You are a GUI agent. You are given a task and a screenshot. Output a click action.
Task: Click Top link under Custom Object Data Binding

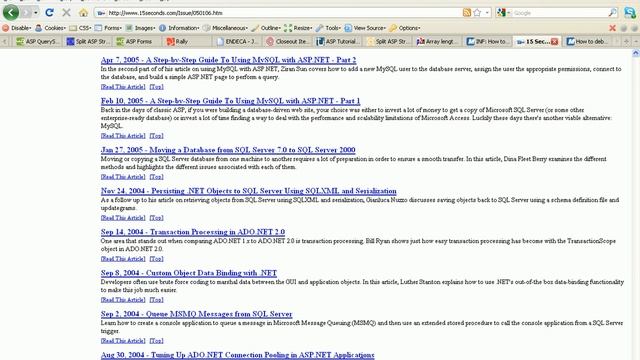[156, 300]
